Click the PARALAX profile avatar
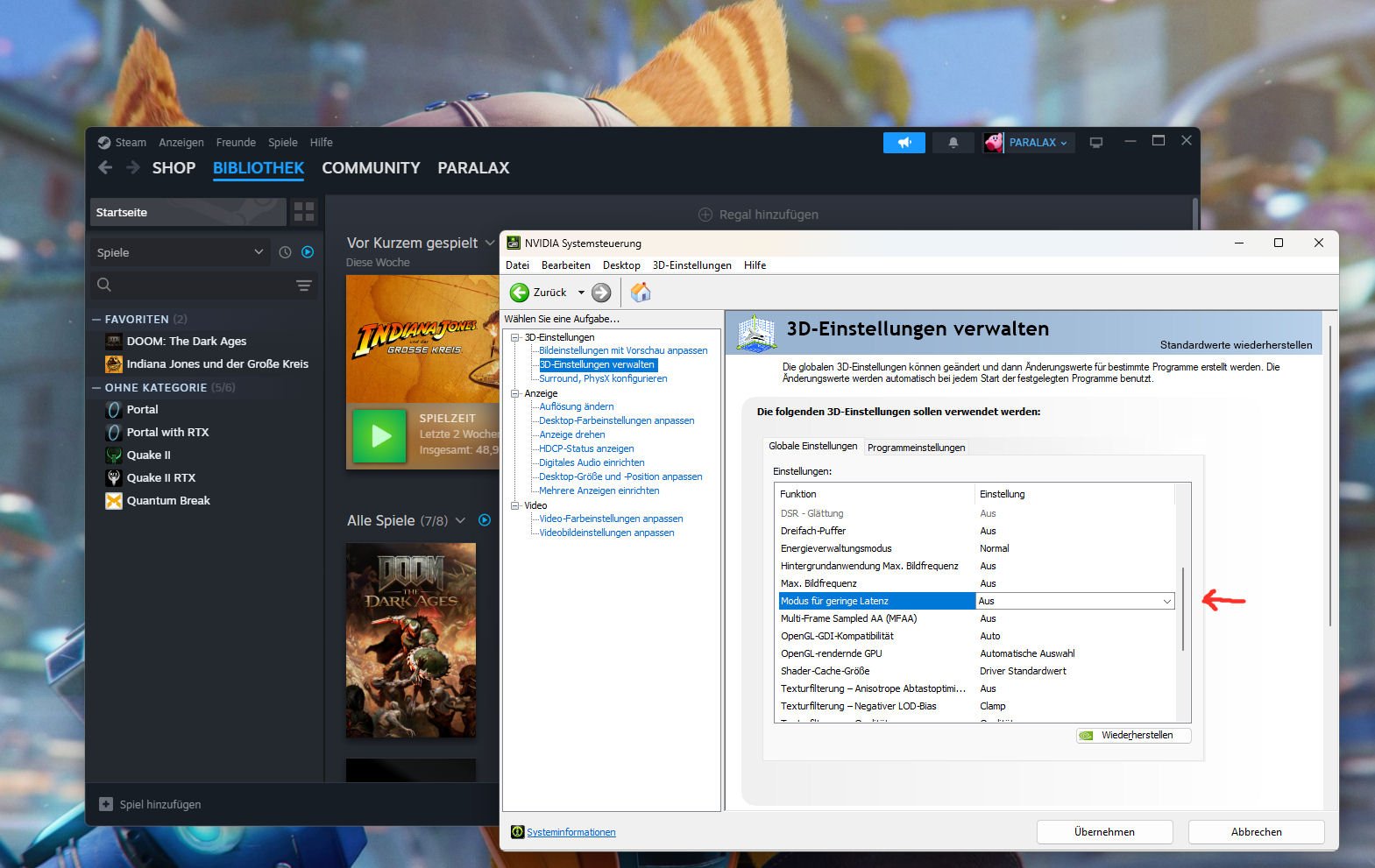Viewport: 1375px width, 868px height. (x=994, y=142)
